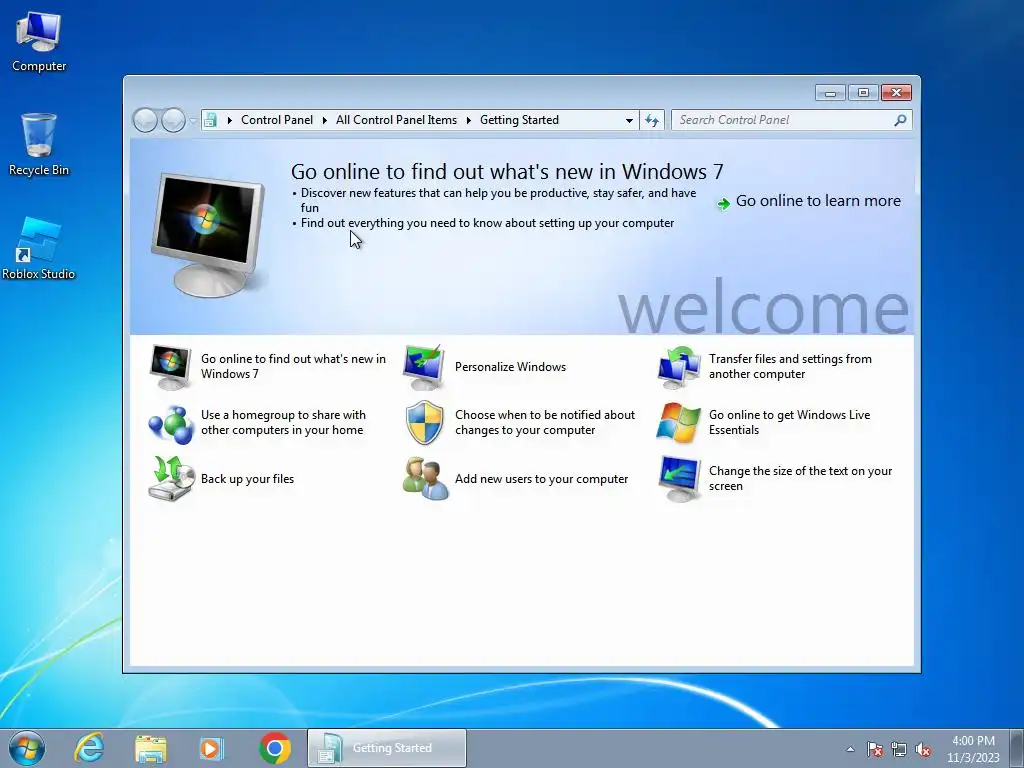Click 'Personalize Windows' text

(x=510, y=367)
